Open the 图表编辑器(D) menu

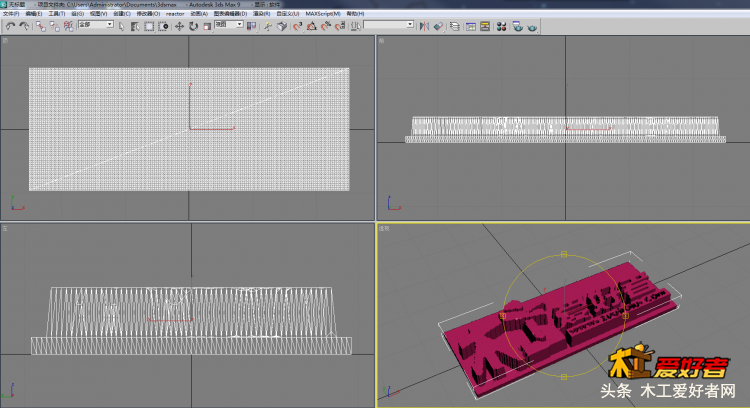point(230,14)
